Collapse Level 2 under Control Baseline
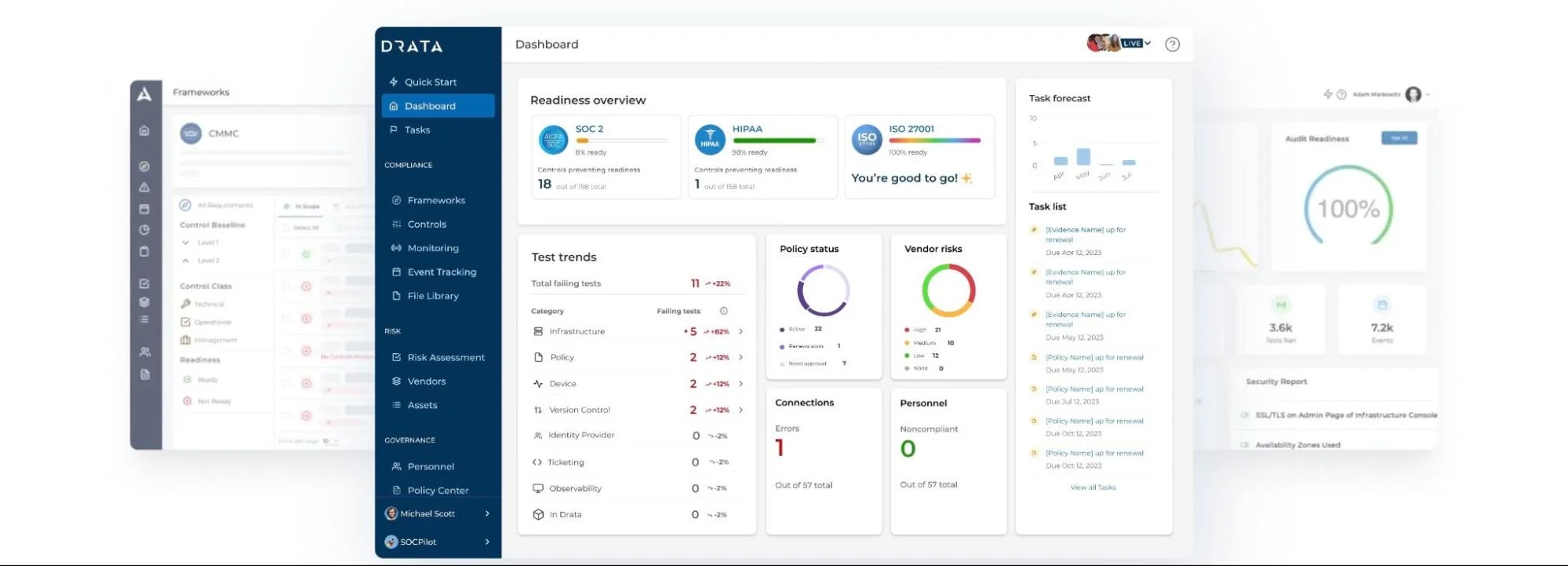The image size is (1568, 566). pos(186,261)
